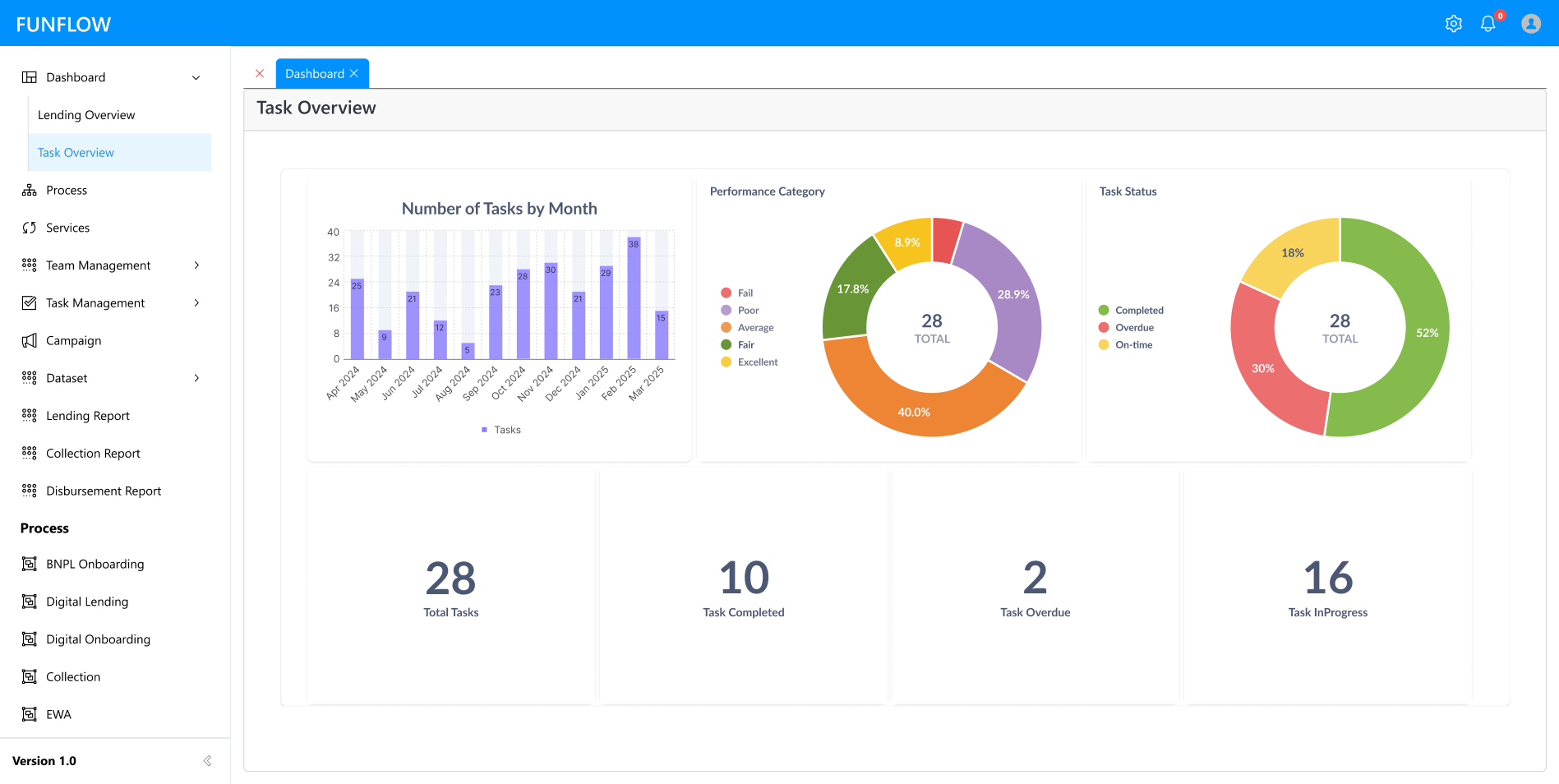This screenshot has height=784, width=1559.
Task: Expand the Task Management submenu
Action: pos(196,303)
